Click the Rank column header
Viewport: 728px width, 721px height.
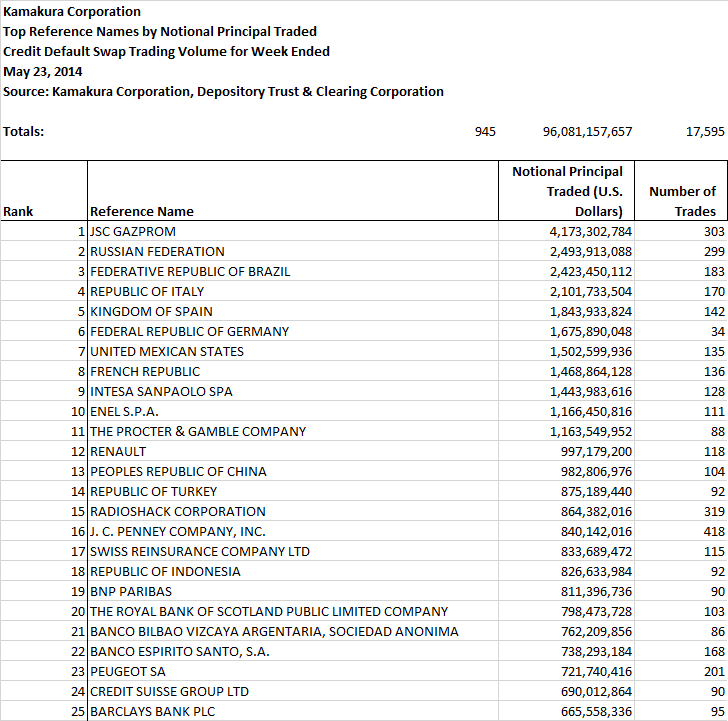click(x=44, y=191)
